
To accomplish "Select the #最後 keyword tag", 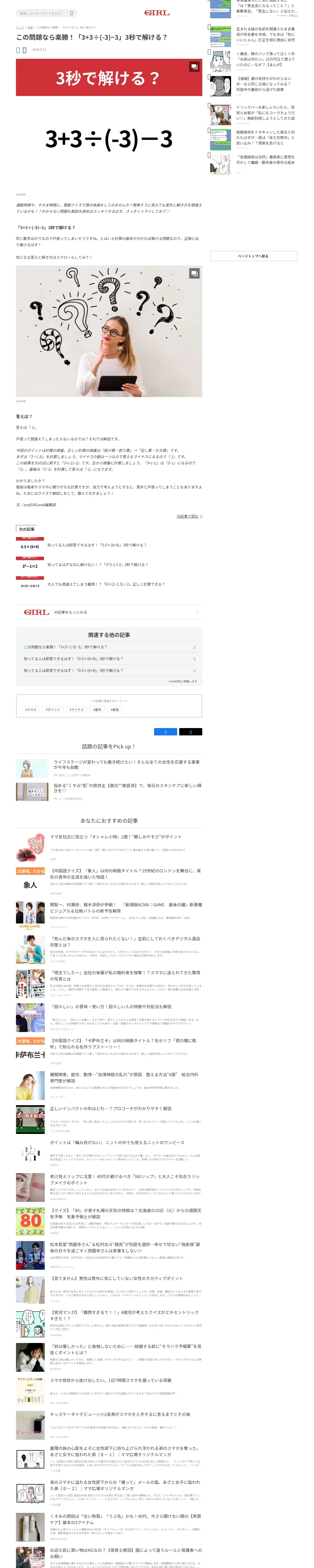I will coord(115,710).
